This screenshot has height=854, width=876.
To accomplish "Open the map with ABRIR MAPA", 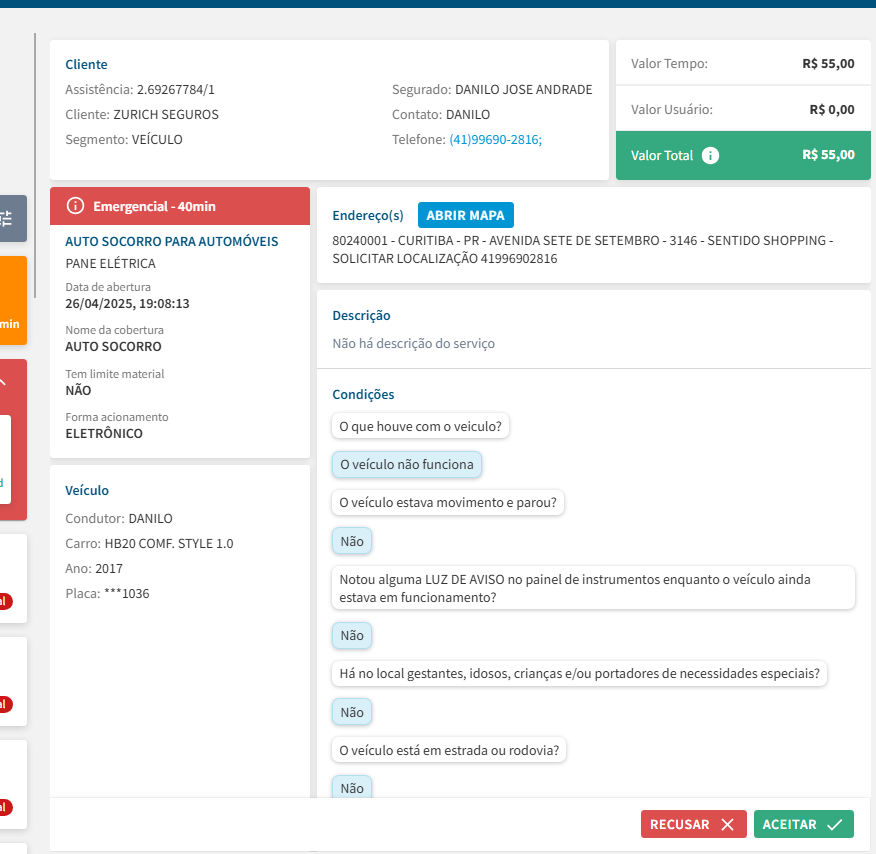I will (465, 215).
